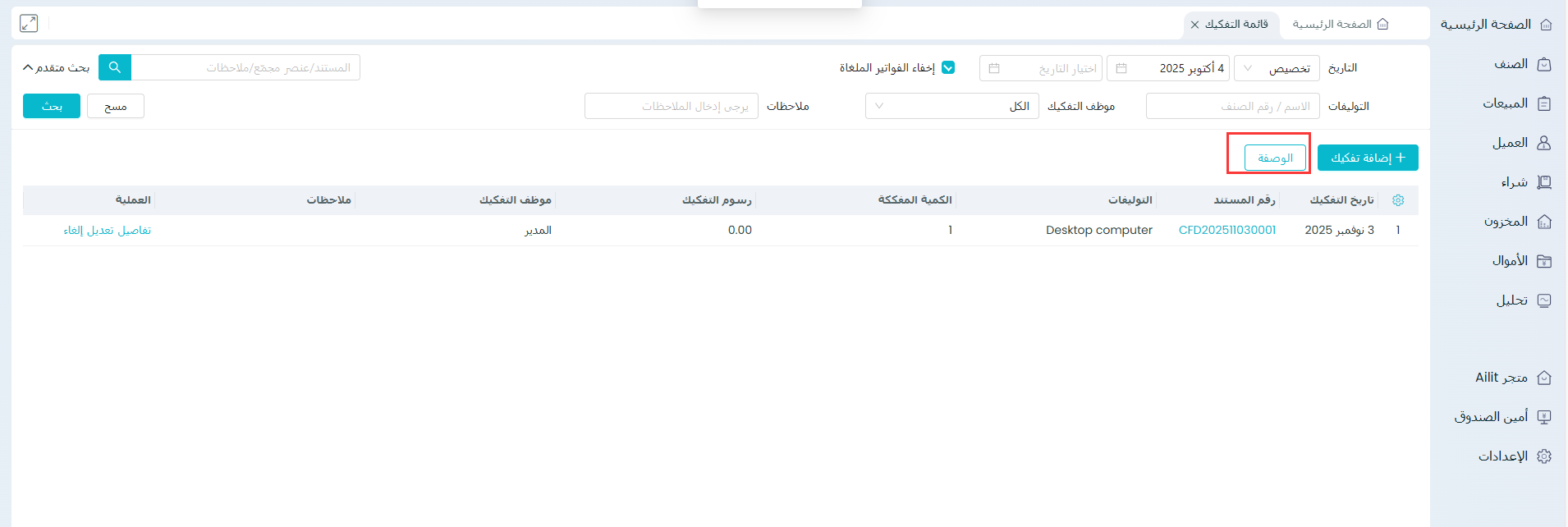Close the قائمة التفكيك tab
The image size is (1568, 527).
1194,25
